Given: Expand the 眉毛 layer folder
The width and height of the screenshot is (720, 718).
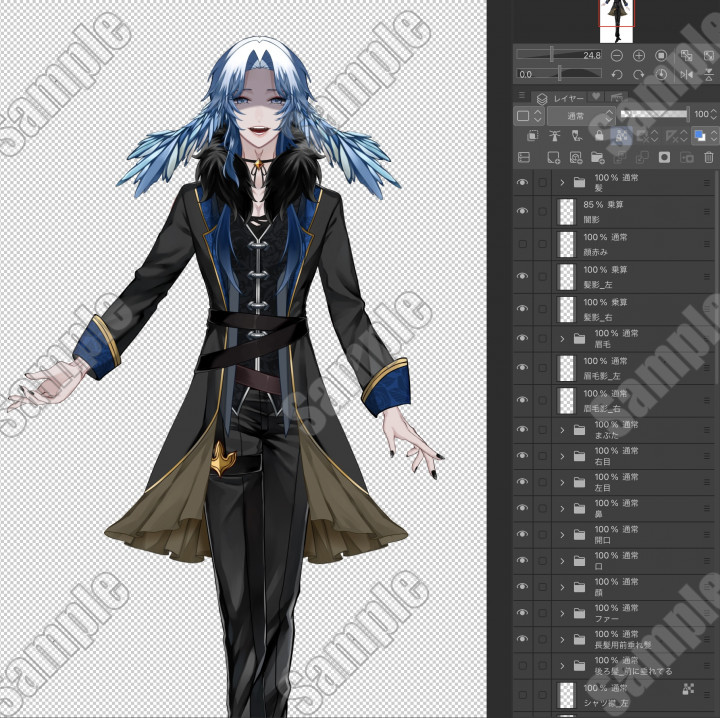Looking at the screenshot, I should coord(562,339).
